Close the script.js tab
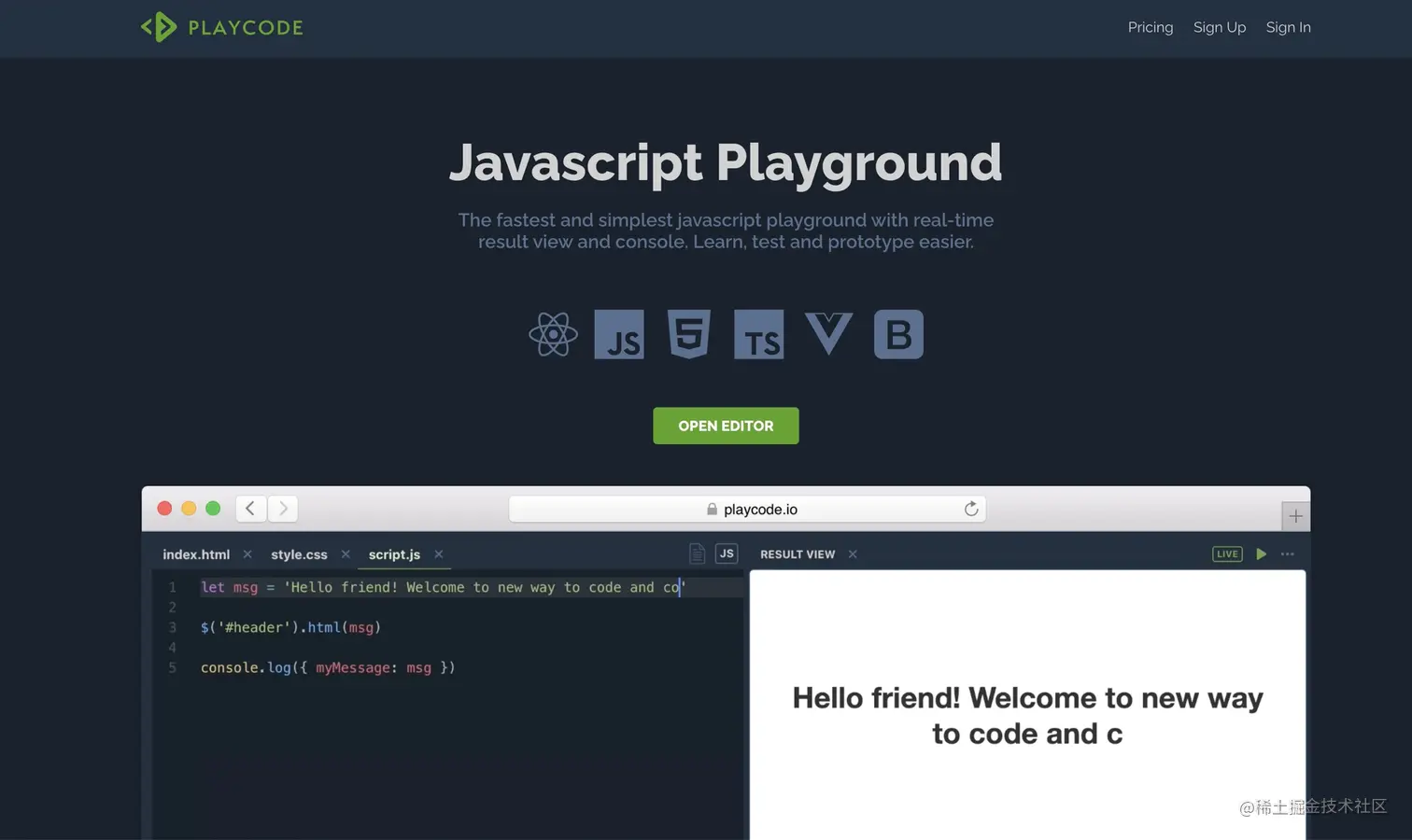1412x840 pixels. pyautogui.click(x=439, y=554)
